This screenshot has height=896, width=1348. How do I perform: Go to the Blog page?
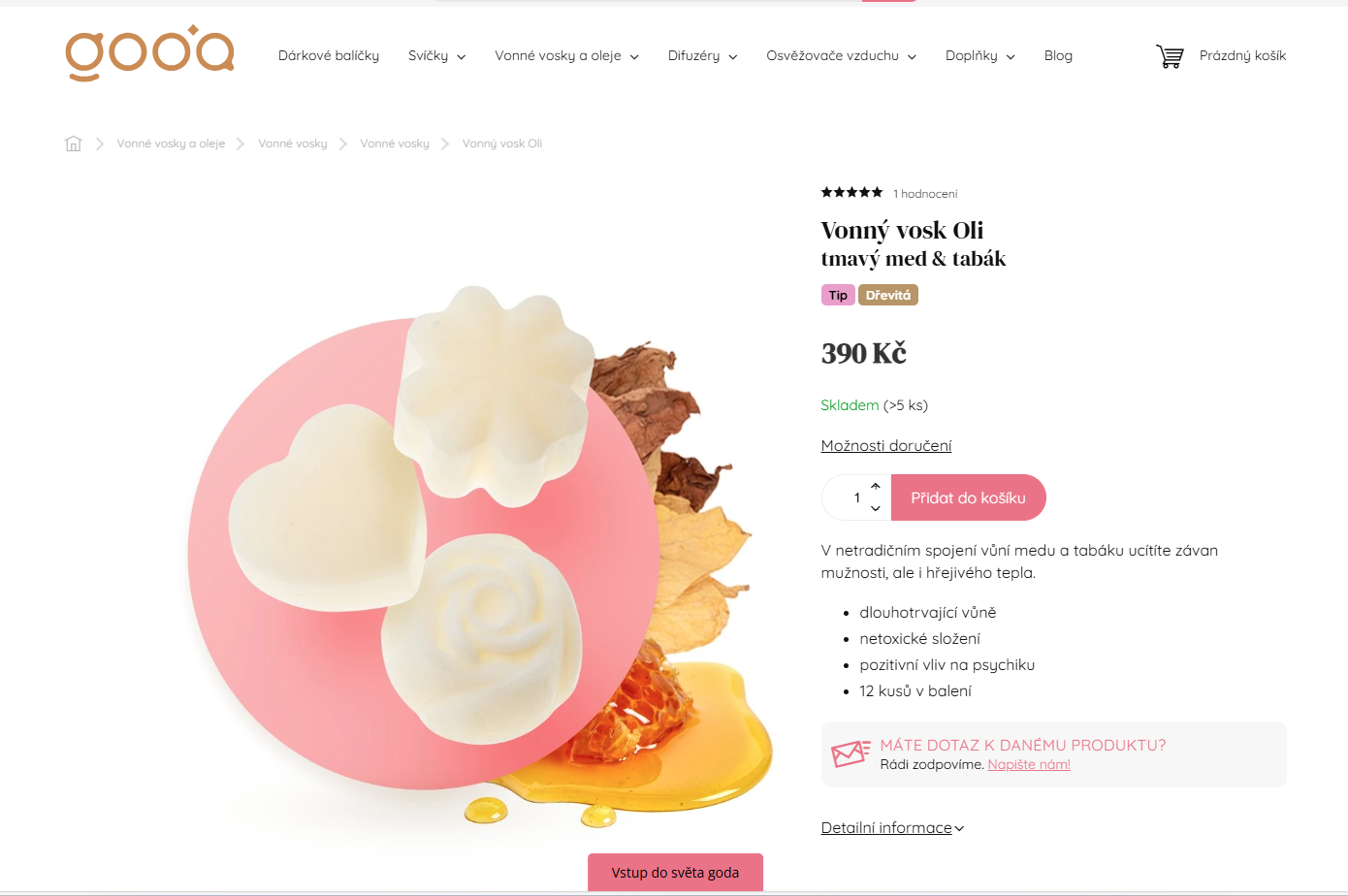coord(1058,56)
